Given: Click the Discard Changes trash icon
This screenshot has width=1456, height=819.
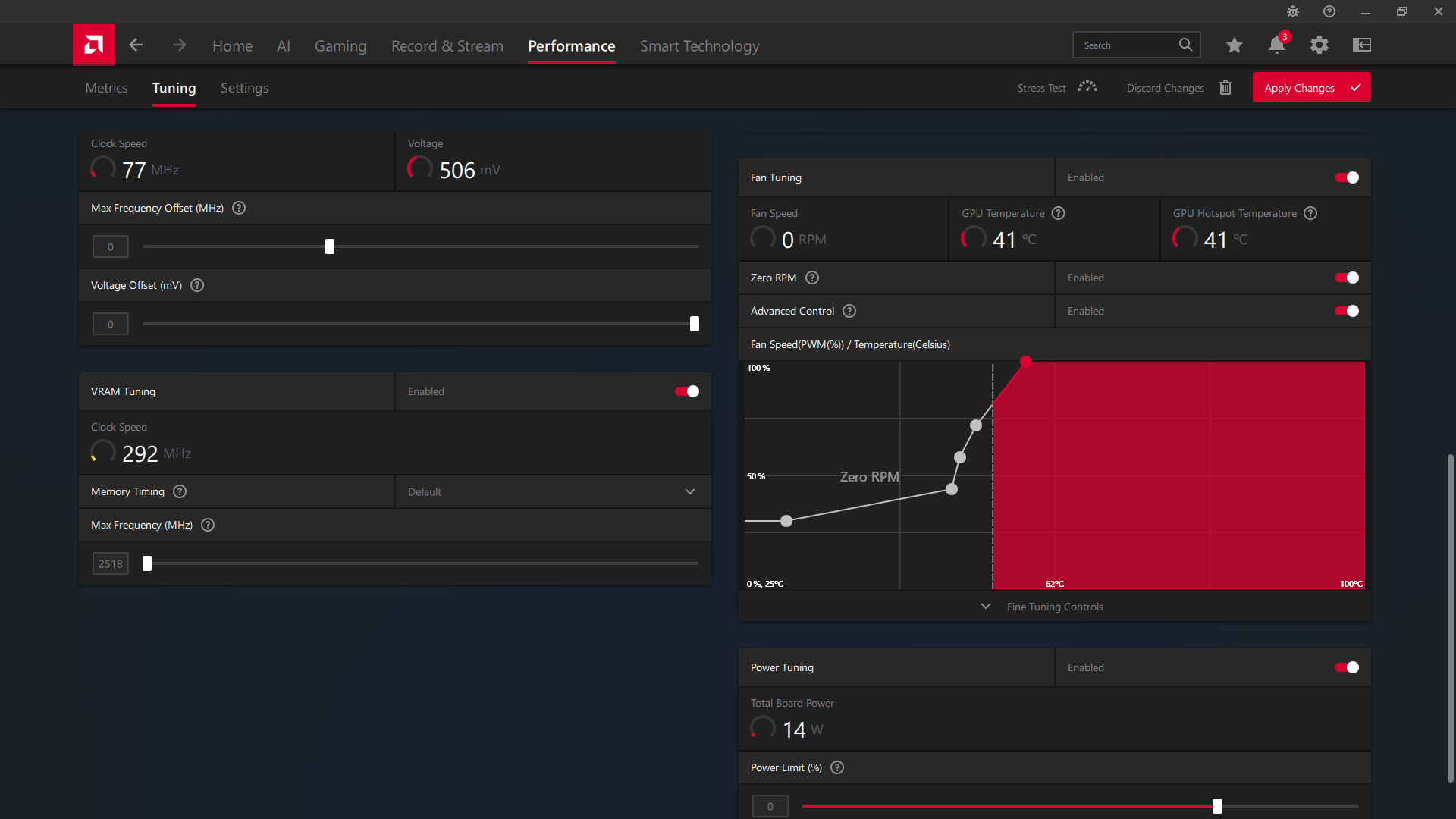Looking at the screenshot, I should tap(1225, 88).
